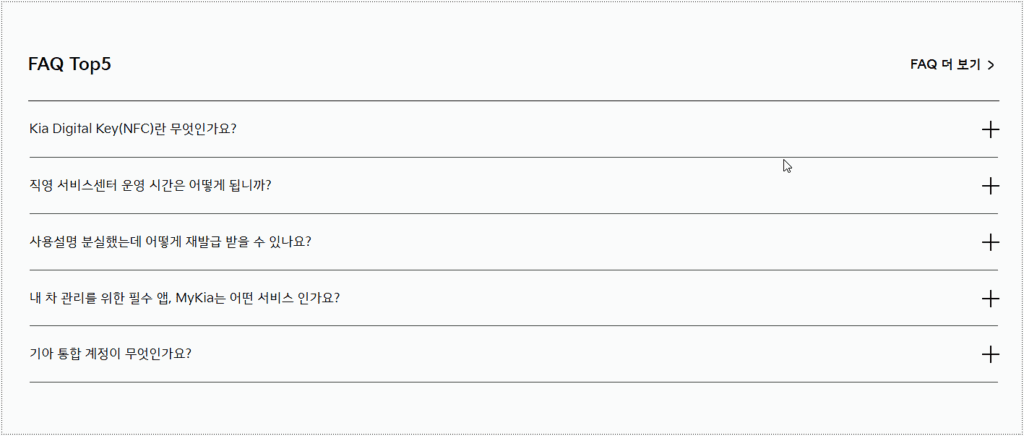Expand '내 차 관리를 위한 필수 앱' question text

coord(184,298)
